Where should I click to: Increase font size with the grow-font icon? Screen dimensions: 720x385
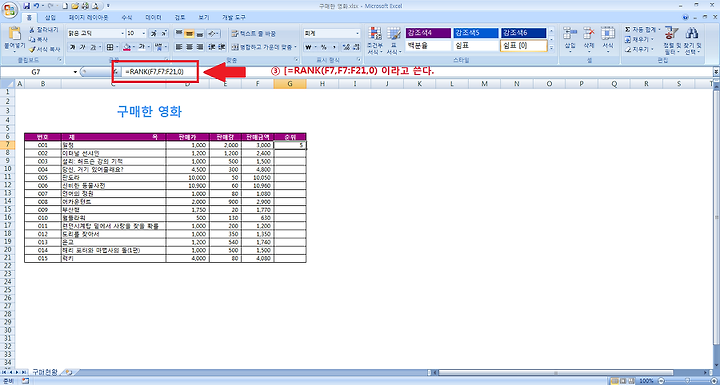pos(153,34)
